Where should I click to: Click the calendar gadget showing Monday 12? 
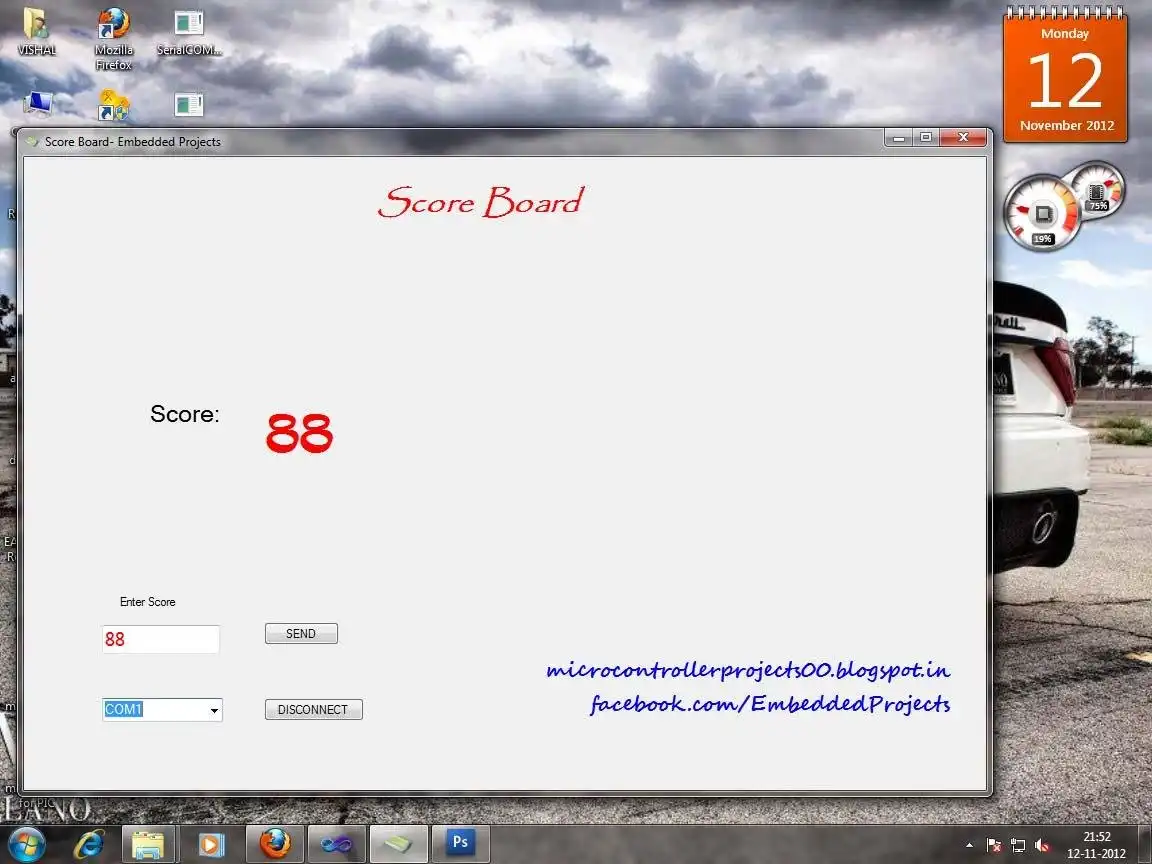coord(1065,76)
